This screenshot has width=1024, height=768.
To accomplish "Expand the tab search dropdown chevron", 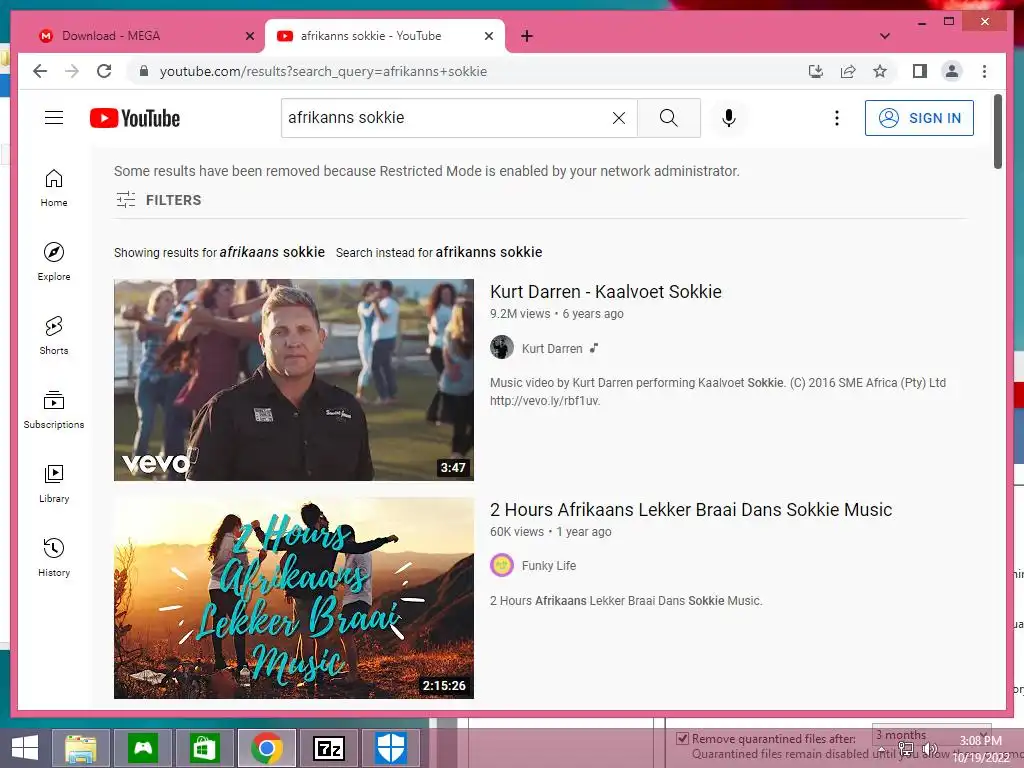I will 885,36.
